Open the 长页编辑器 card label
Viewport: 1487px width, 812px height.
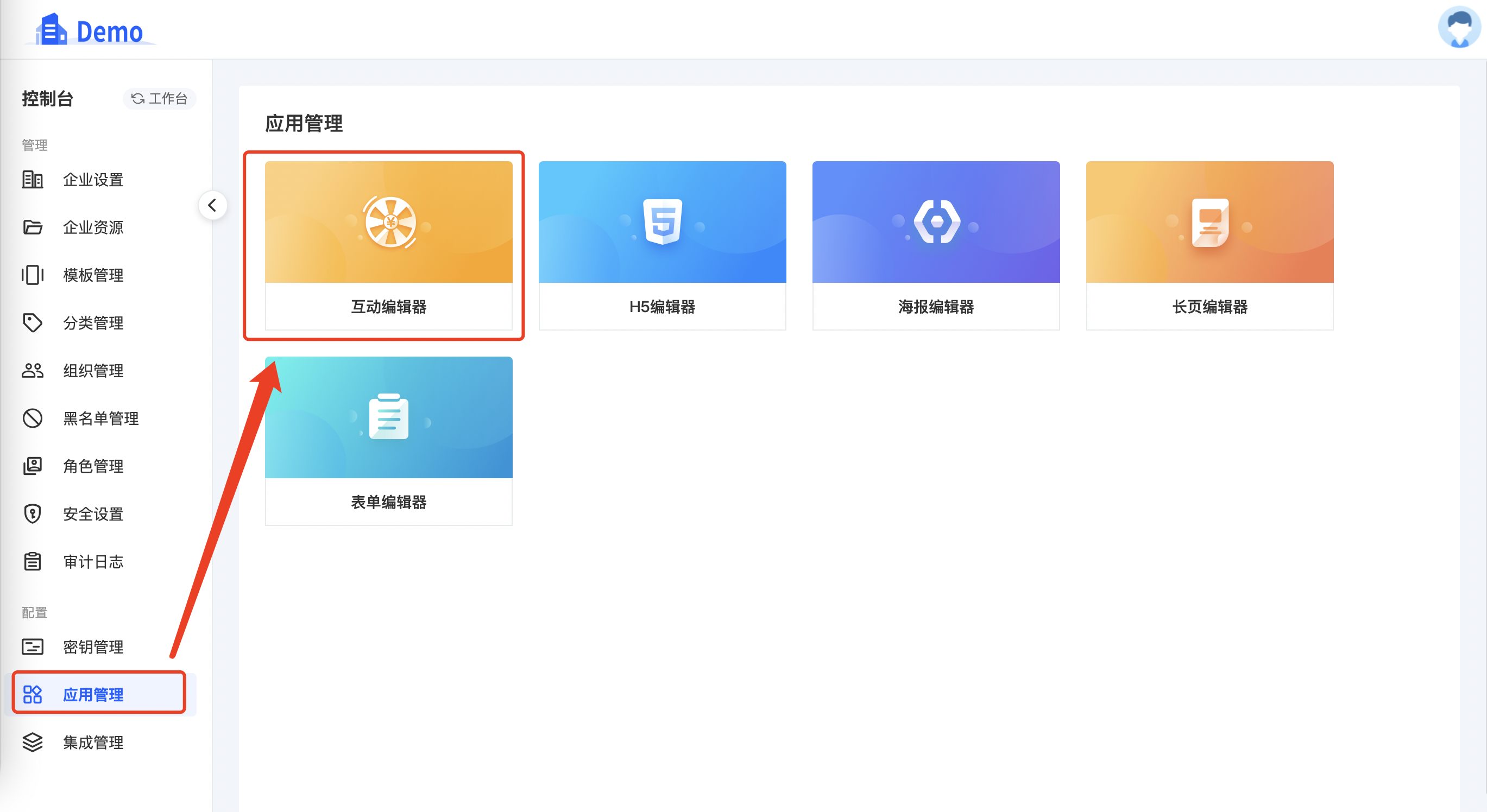click(1209, 307)
